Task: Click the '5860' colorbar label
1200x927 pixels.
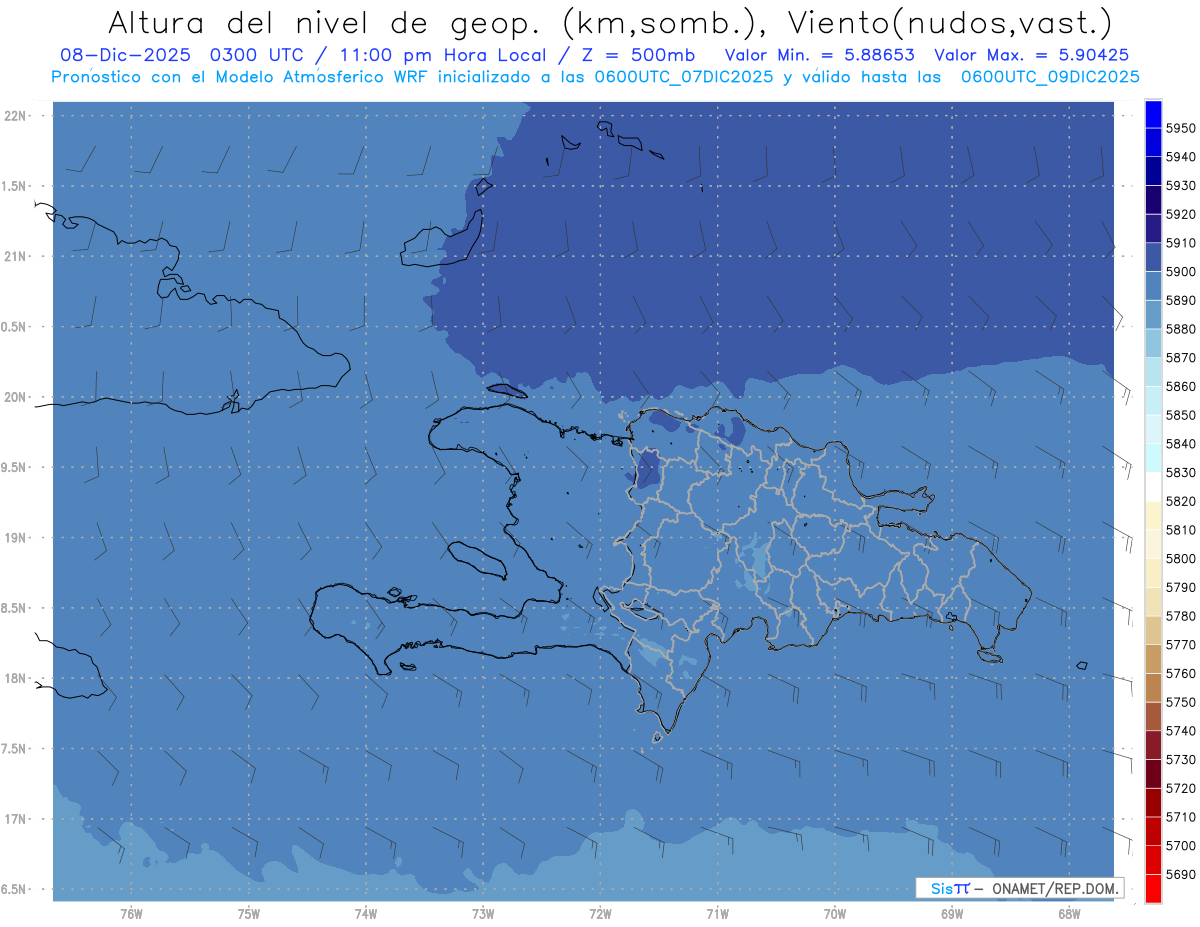Action: click(1181, 386)
